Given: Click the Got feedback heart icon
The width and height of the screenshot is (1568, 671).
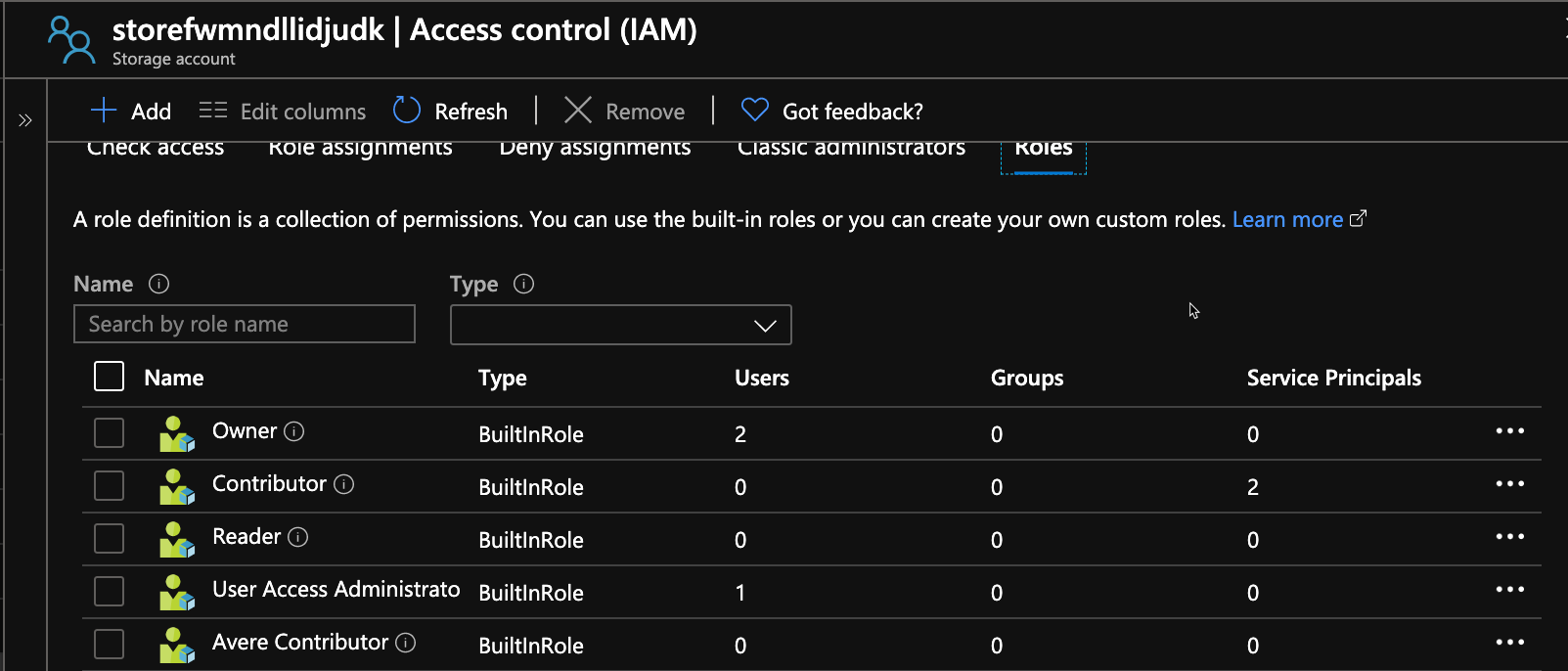Looking at the screenshot, I should point(754,111).
